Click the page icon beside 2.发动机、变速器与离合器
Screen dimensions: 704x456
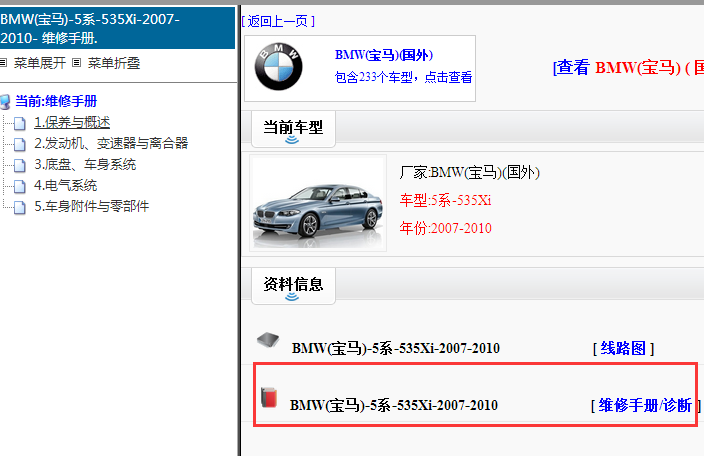[19, 144]
